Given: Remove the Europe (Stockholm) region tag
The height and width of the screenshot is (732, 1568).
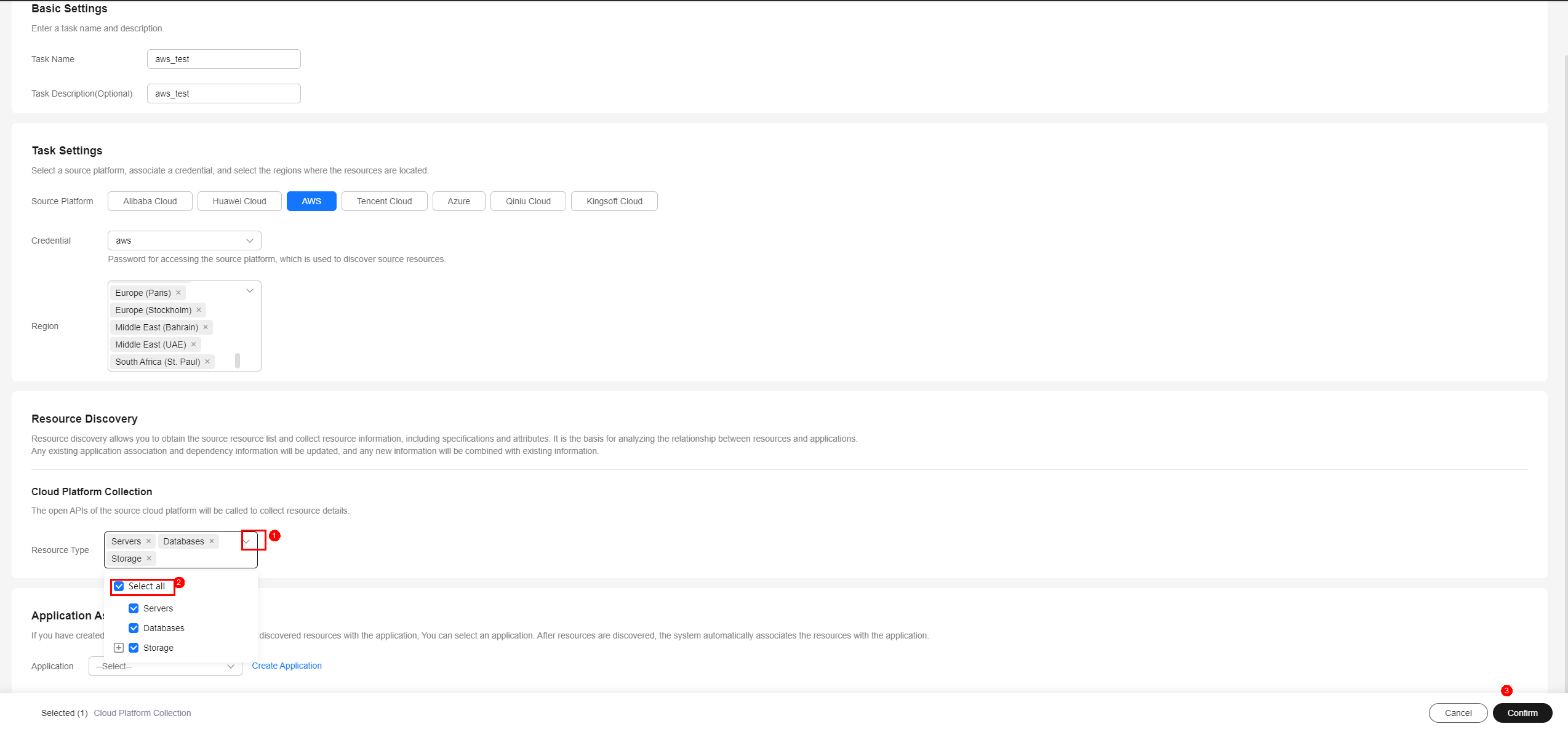Looking at the screenshot, I should pos(199,310).
